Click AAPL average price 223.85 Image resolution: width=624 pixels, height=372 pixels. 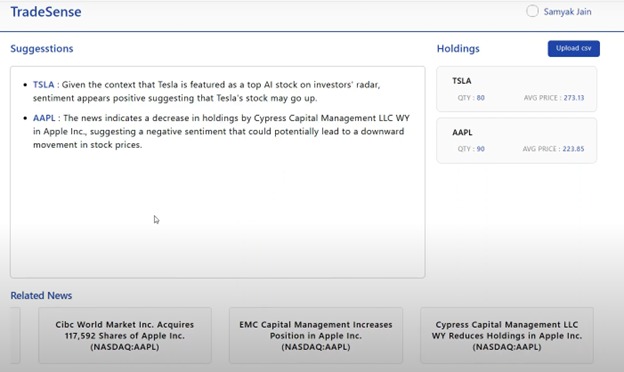(573, 149)
